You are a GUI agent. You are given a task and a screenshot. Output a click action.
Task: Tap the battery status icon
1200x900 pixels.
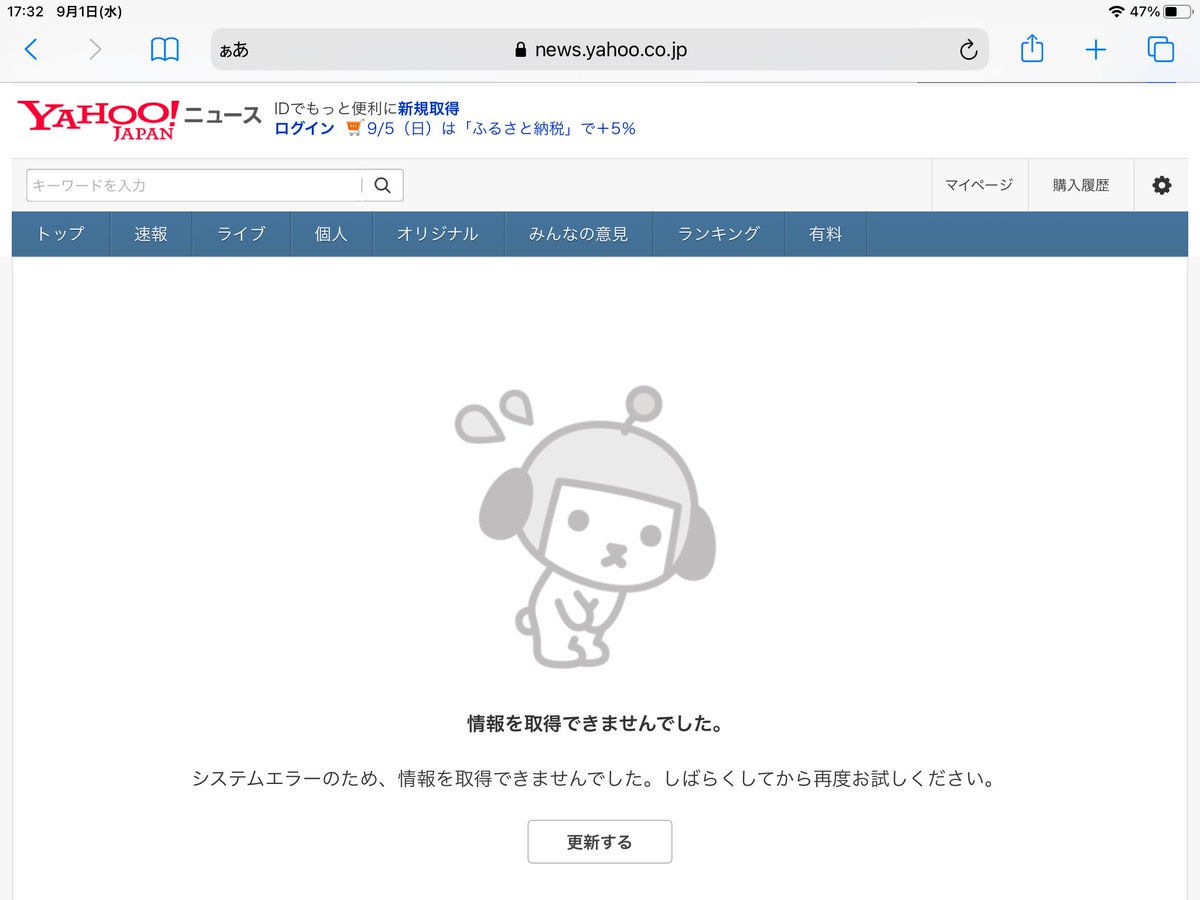coord(1177,12)
